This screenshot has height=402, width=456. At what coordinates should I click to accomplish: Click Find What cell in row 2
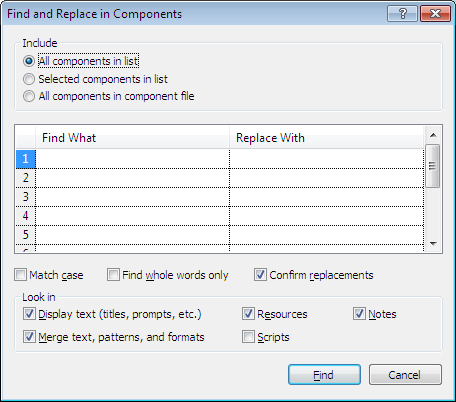point(132,178)
